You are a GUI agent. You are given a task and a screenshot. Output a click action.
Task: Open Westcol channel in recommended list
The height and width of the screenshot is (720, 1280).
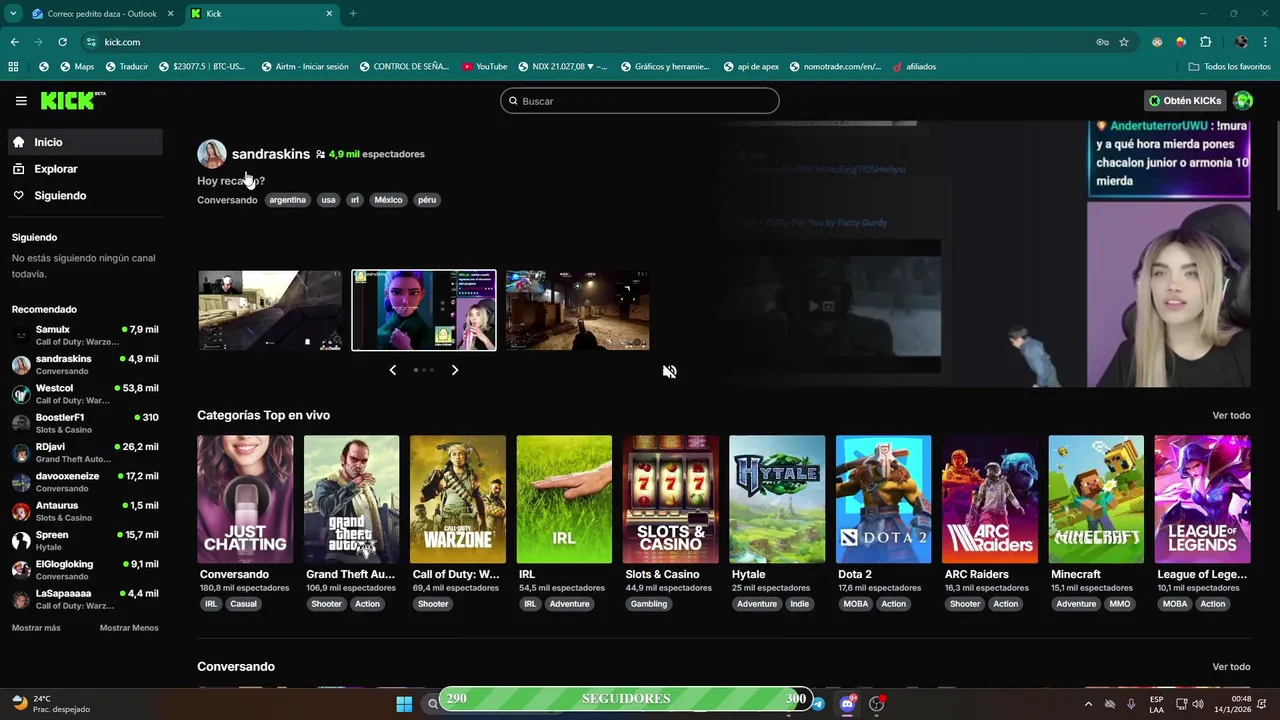point(85,394)
